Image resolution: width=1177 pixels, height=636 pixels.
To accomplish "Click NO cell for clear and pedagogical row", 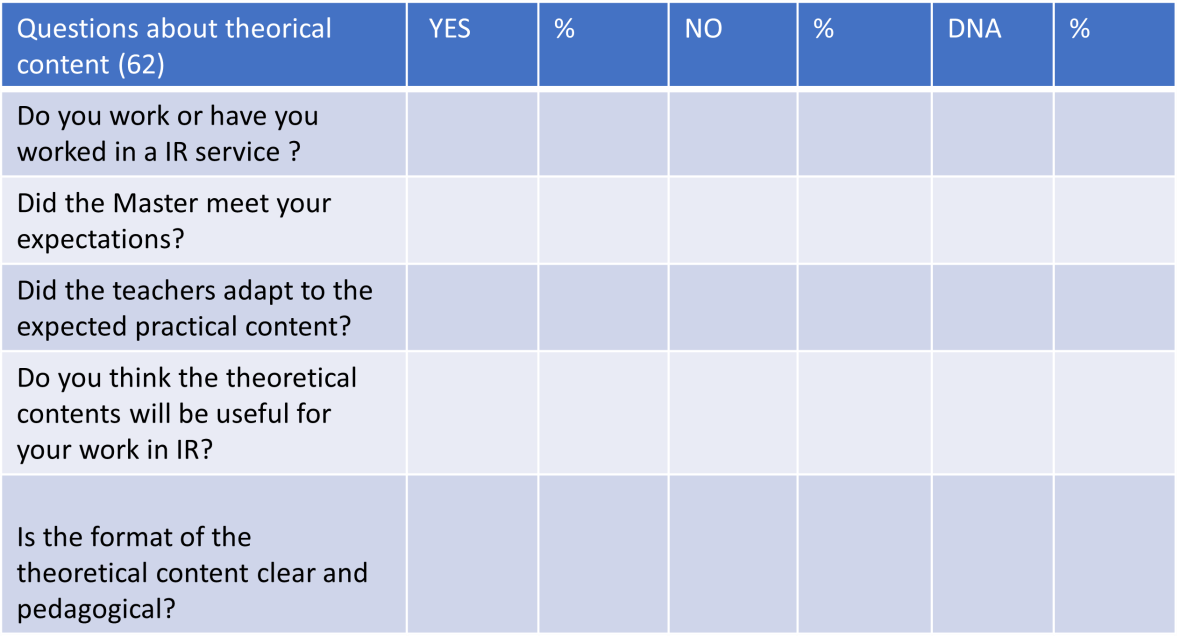I will click(x=733, y=554).
